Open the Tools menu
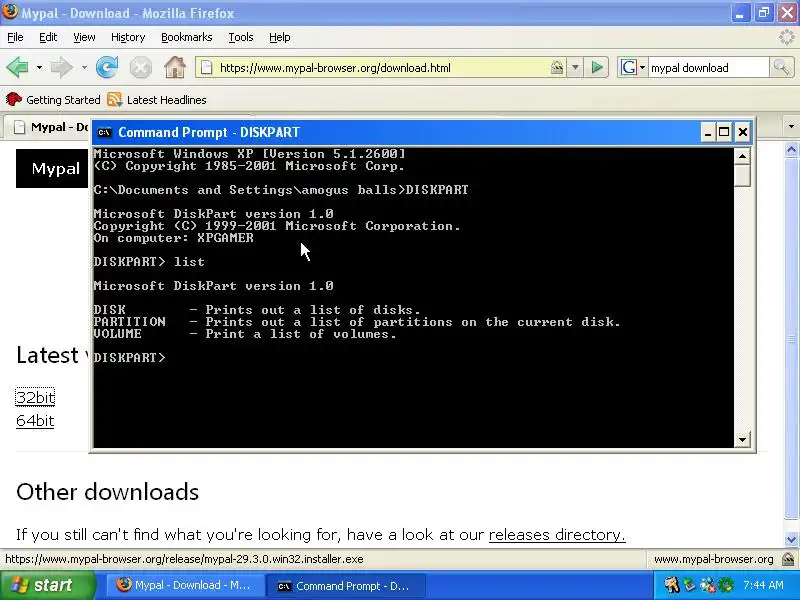Viewport: 800px width, 600px height. (241, 37)
